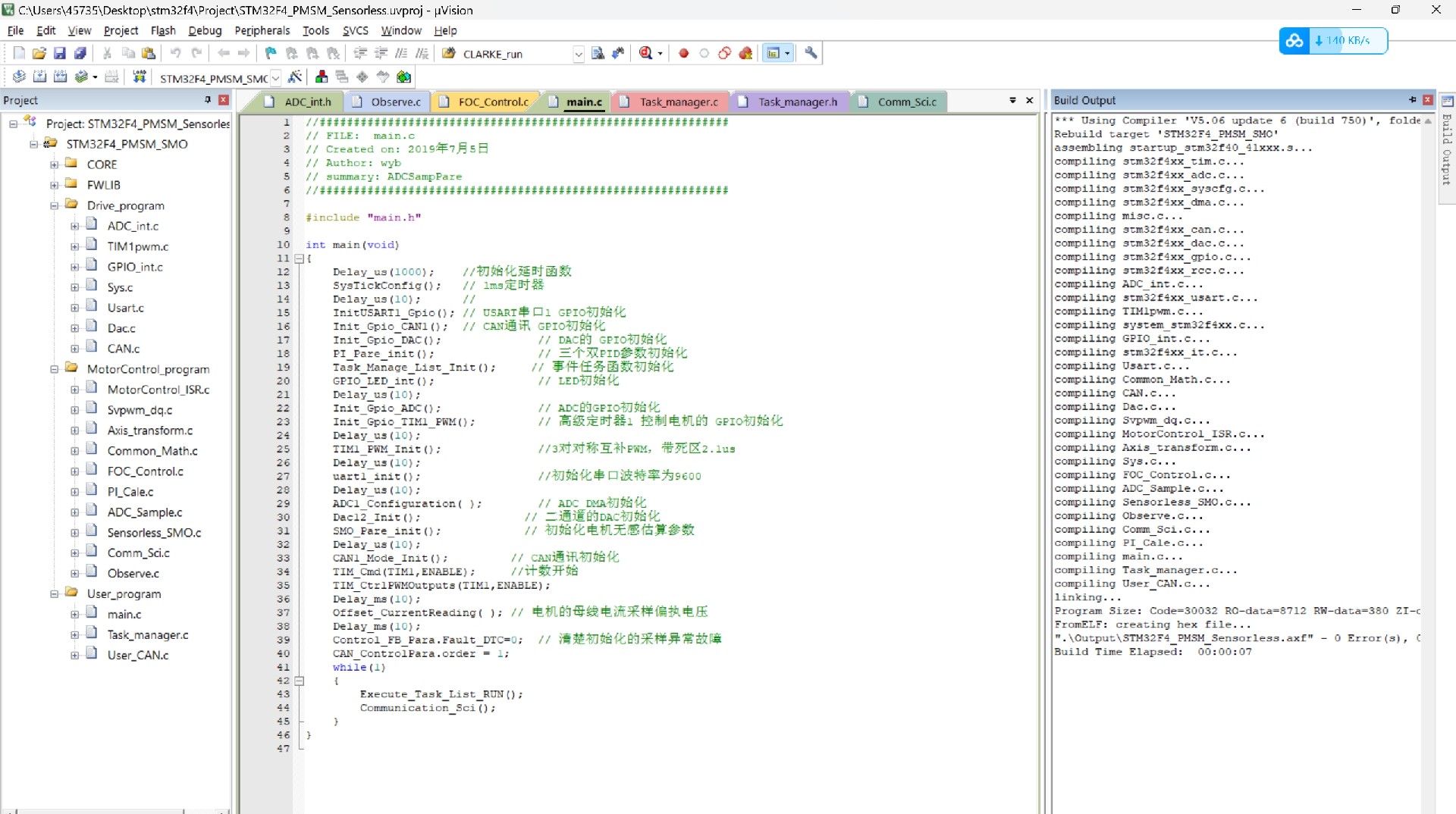This screenshot has height=814, width=1456.
Task: Select User_CAN.c in project tree
Action: (x=138, y=656)
